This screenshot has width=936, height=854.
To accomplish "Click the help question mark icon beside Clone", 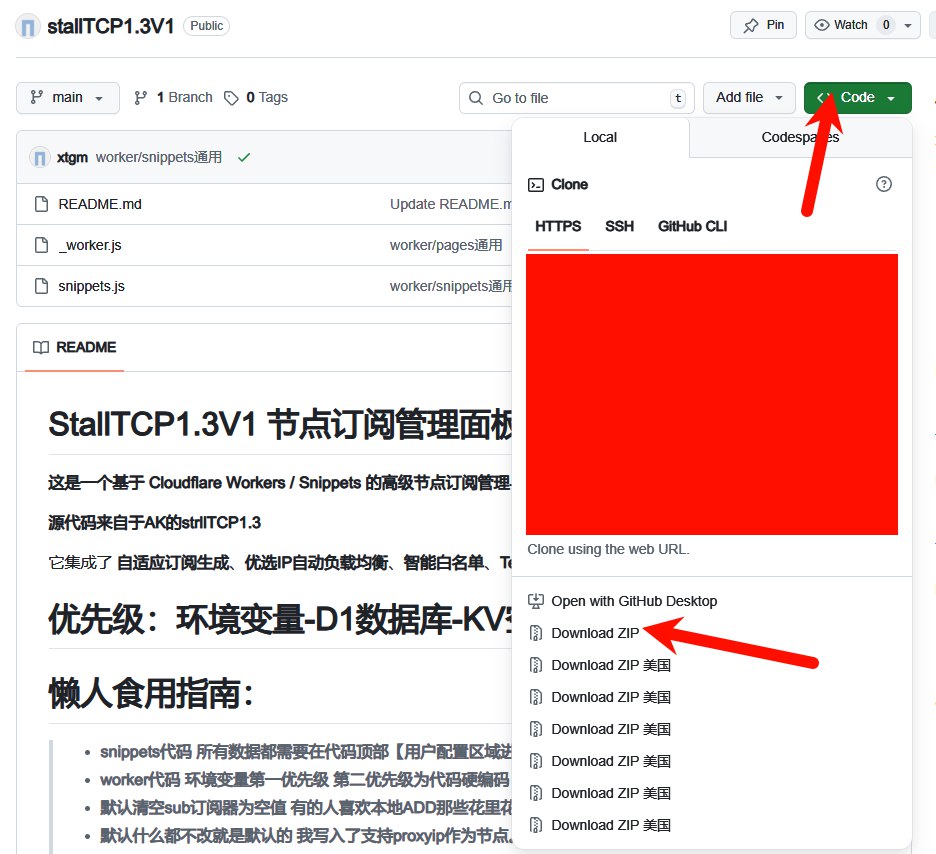I will pos(883,184).
